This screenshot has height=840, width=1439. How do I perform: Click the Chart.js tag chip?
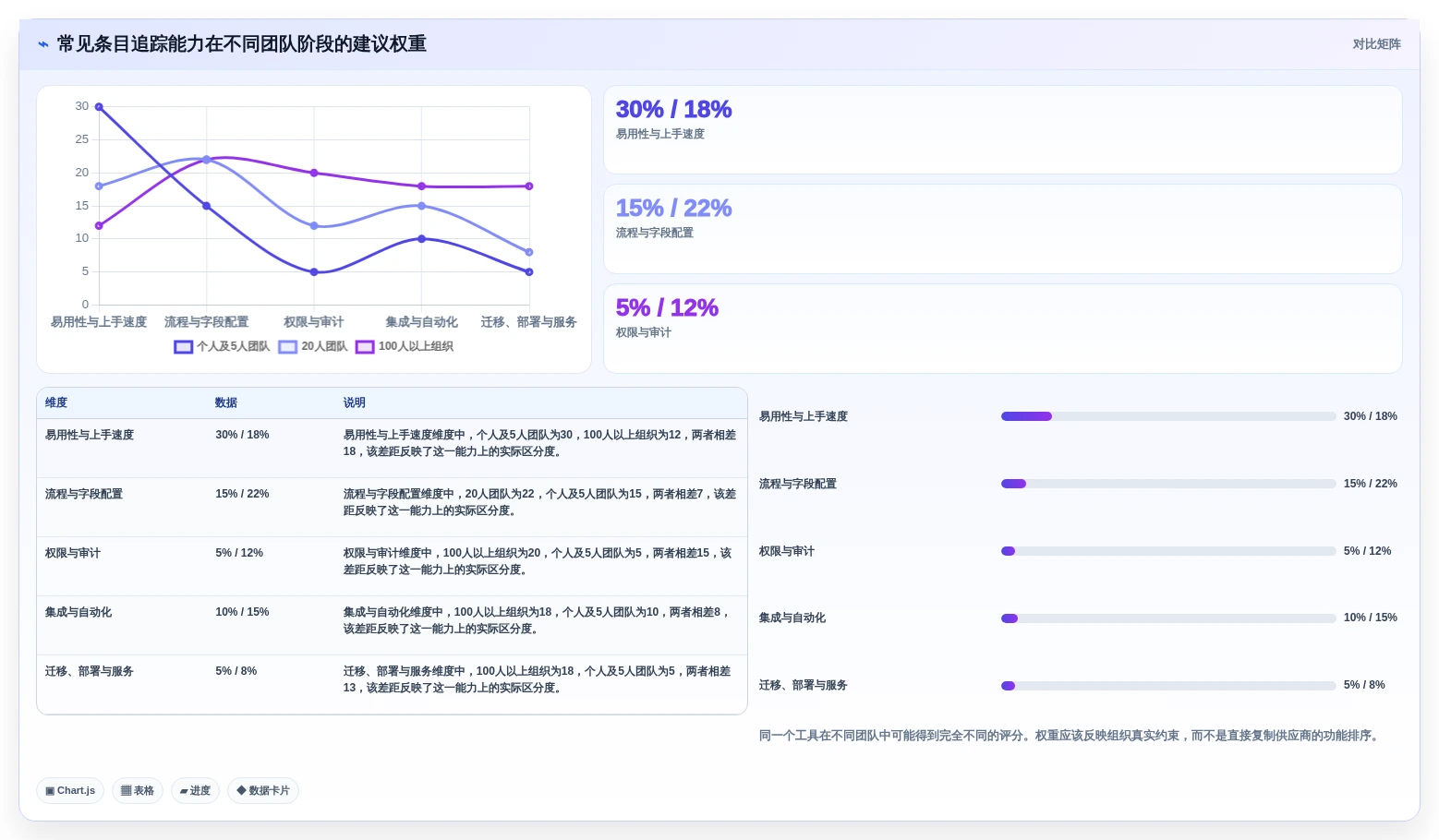pyautogui.click(x=70, y=791)
